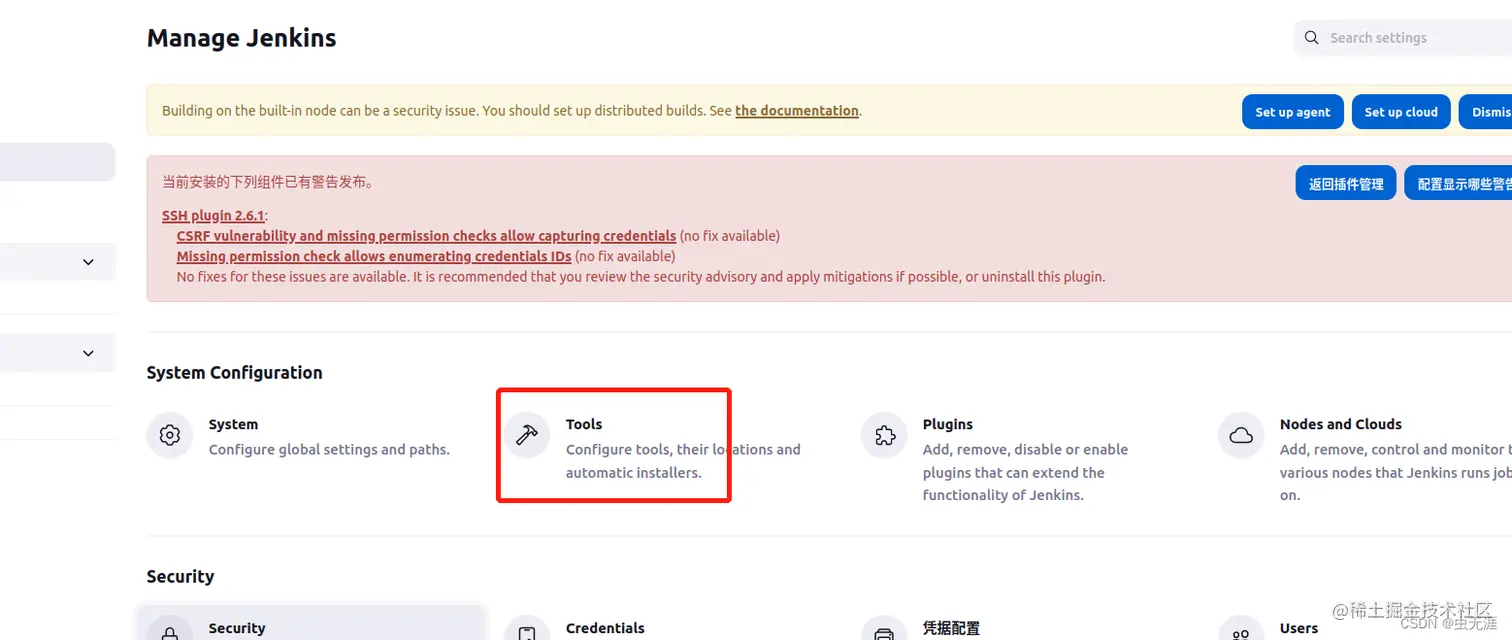Open Missing permission check advisory link
The height and width of the screenshot is (640, 1512).
374,256
